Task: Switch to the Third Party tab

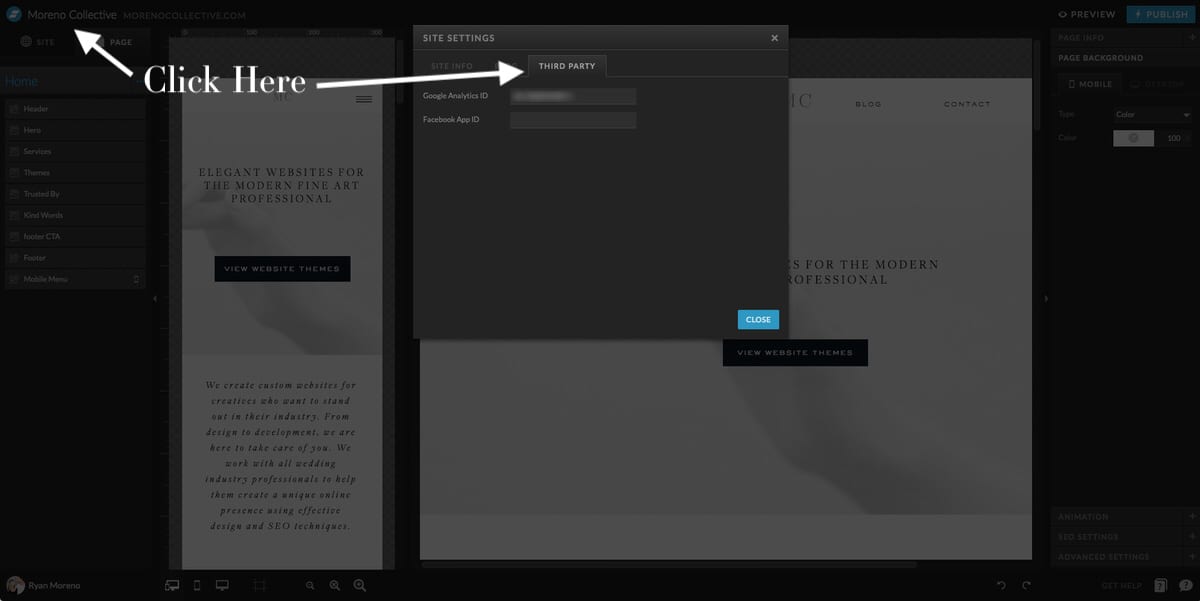Action: click(x=567, y=64)
